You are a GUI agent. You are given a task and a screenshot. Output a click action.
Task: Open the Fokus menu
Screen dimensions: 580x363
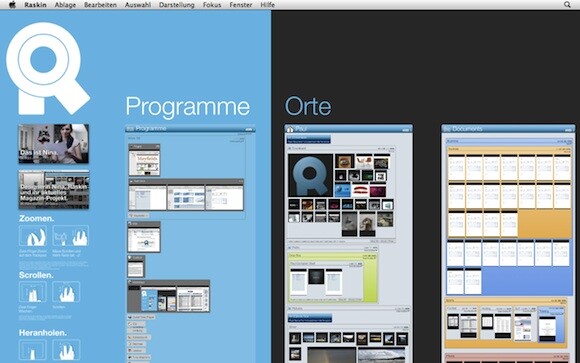212,5
